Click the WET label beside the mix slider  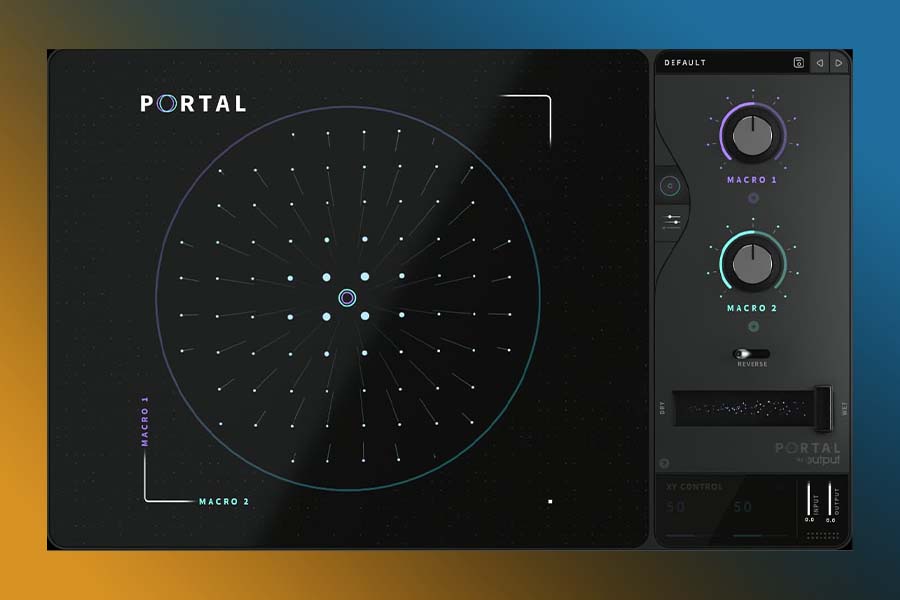844,409
